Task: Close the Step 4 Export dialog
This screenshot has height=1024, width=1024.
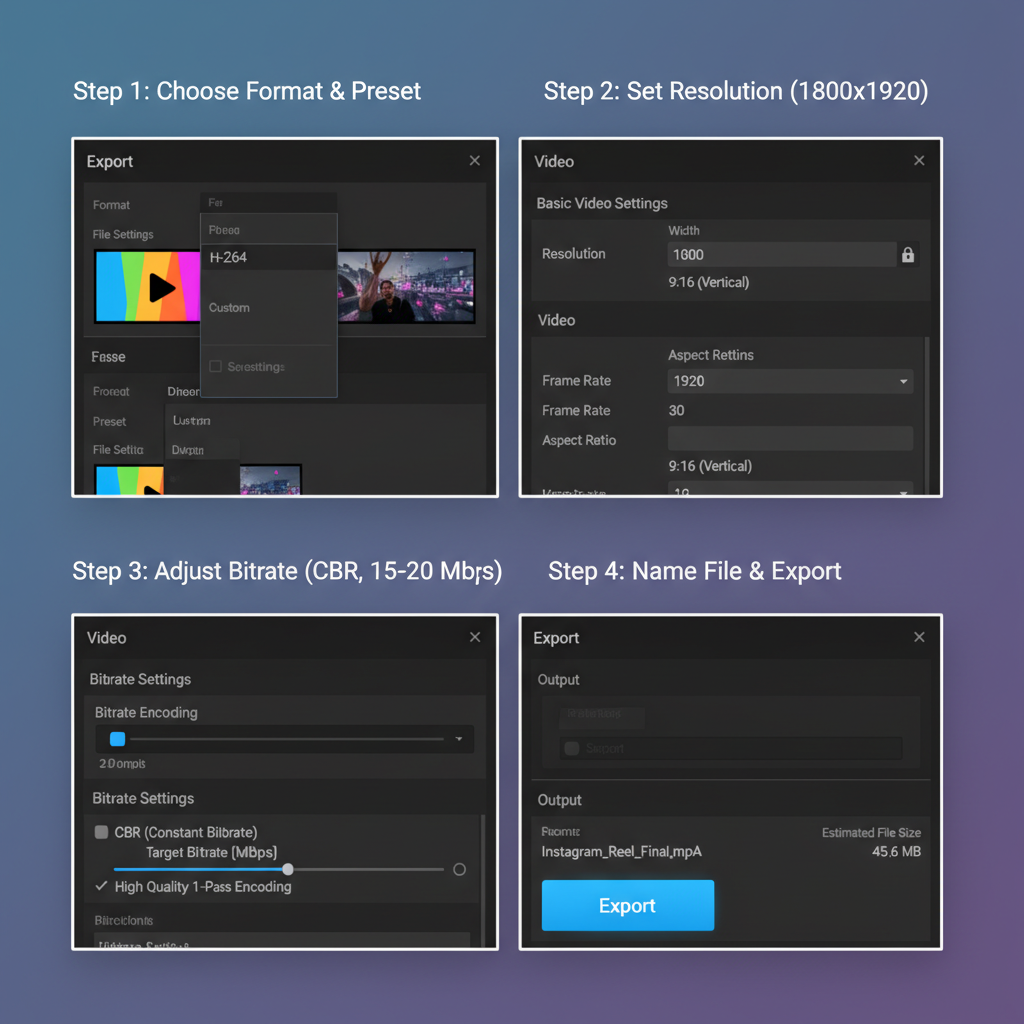Action: 919,637
